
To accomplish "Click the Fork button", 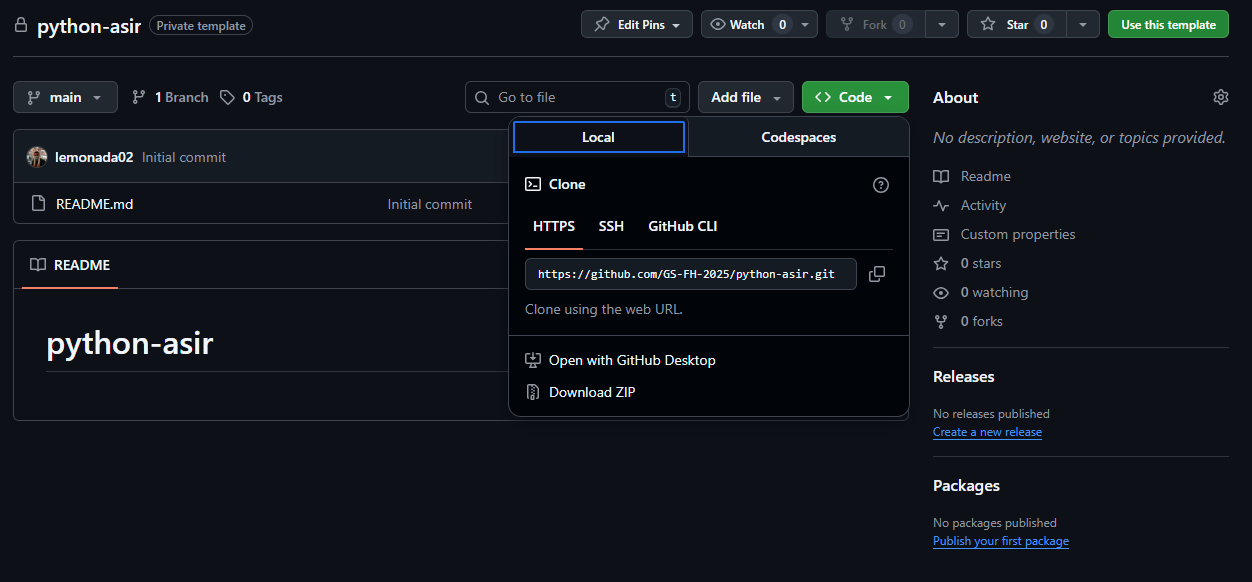I will [875, 25].
